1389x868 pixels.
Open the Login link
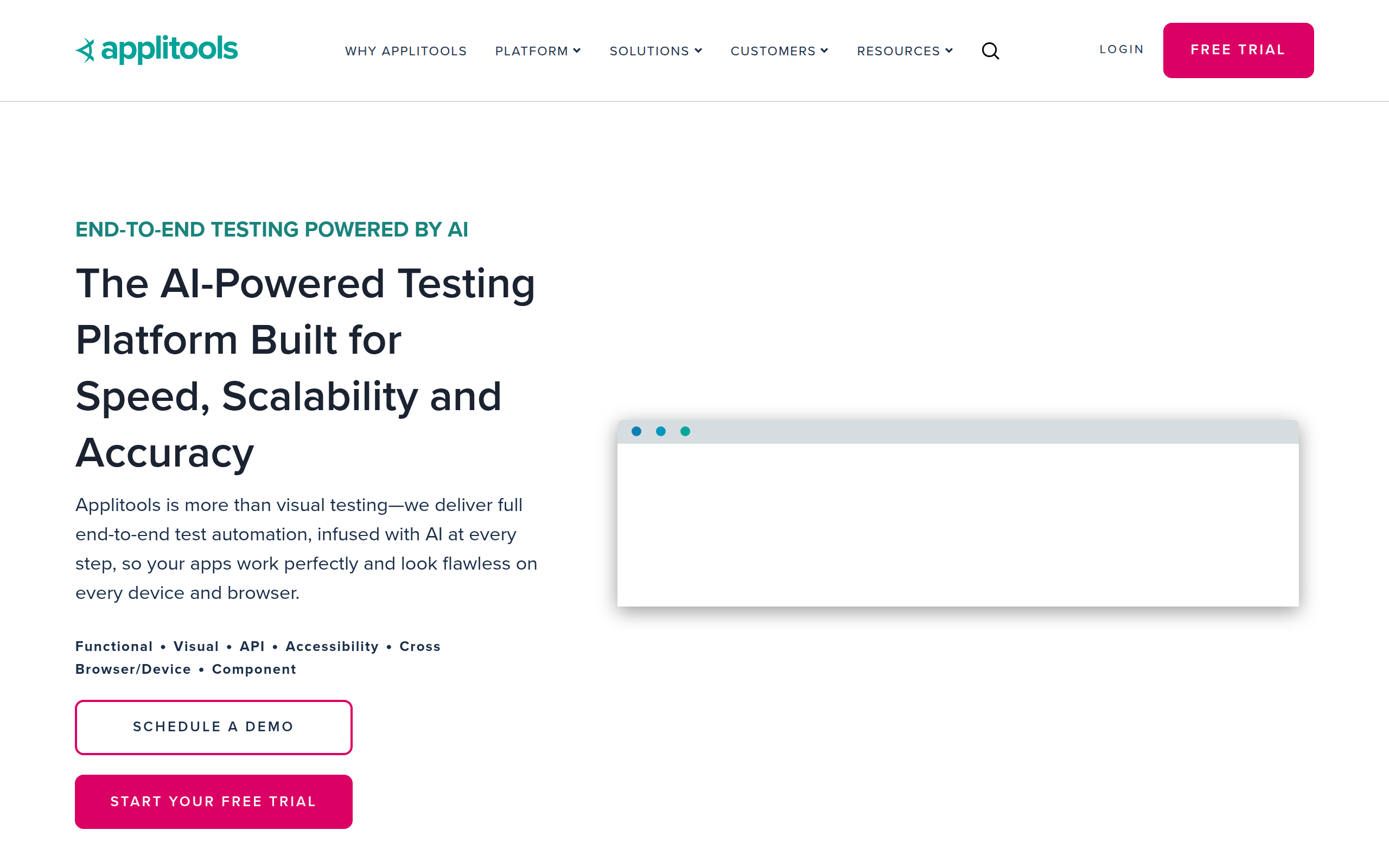[x=1121, y=49]
